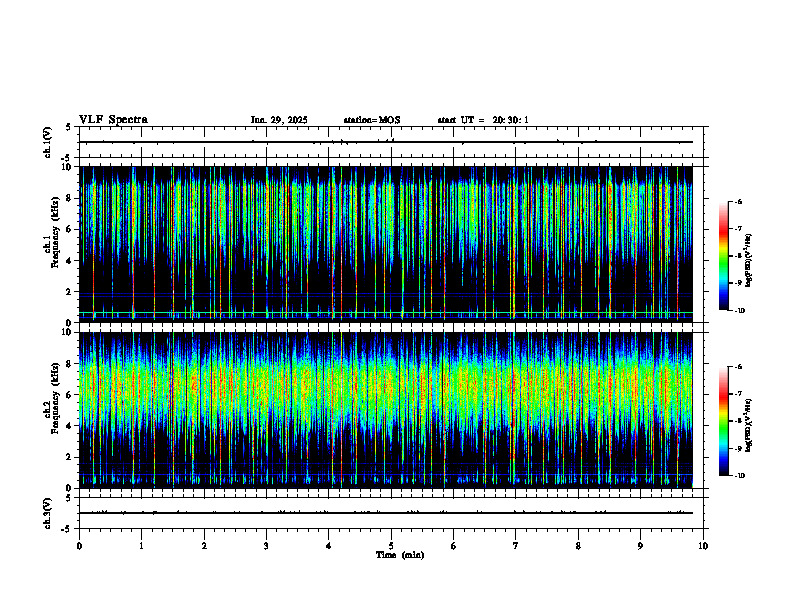Click the ch.1 color bar's log(PSD) label
Viewport: 792px width, 612px height.
coord(748,261)
